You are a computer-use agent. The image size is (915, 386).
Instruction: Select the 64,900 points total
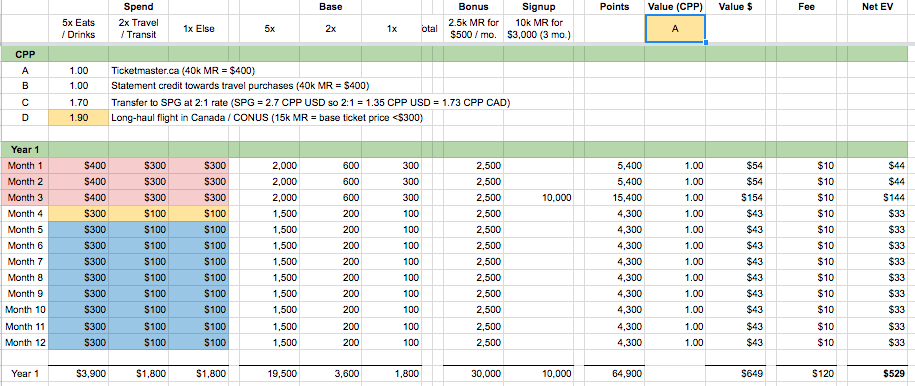[614, 374]
